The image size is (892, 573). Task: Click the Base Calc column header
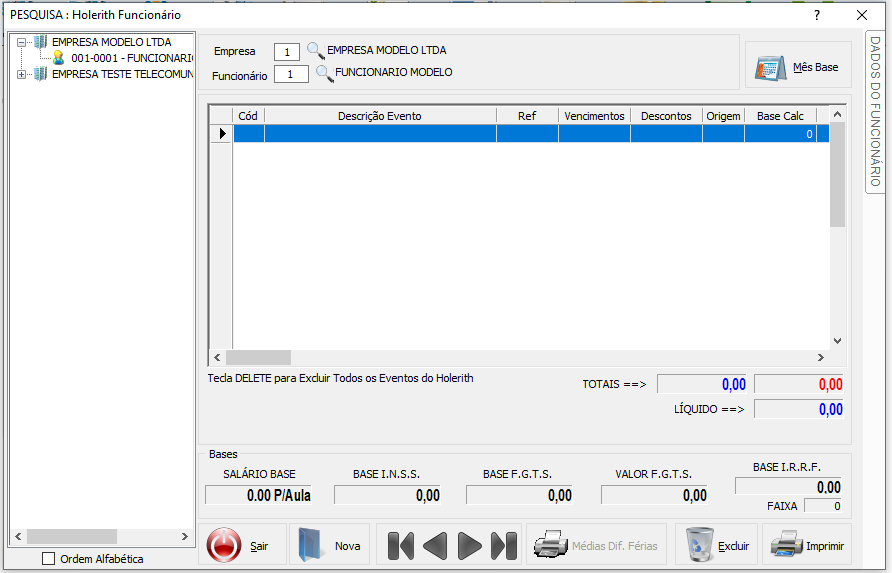(780, 116)
